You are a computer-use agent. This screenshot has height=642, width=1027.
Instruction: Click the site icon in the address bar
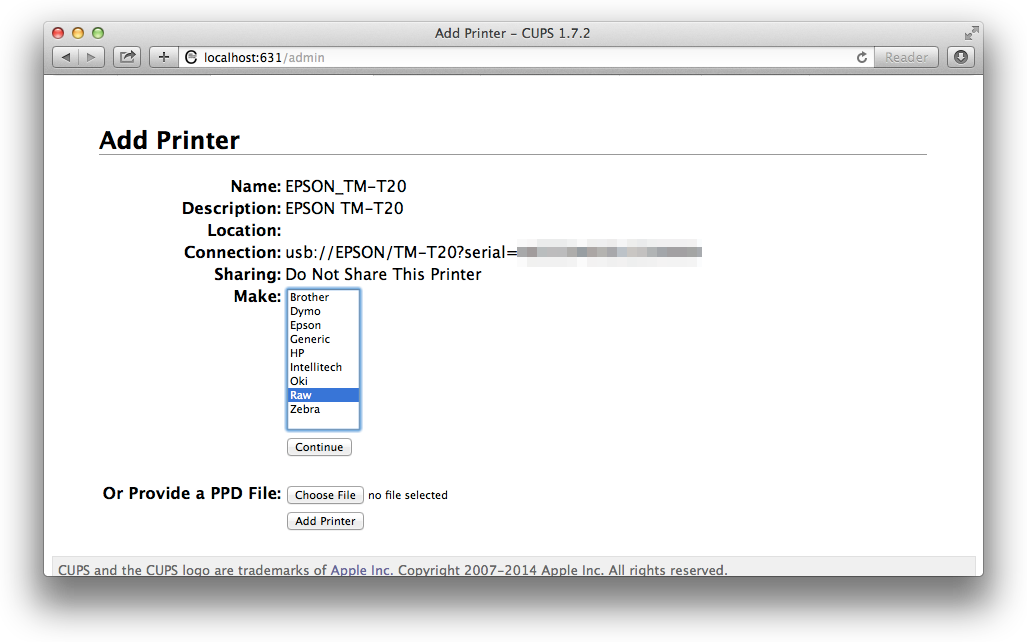[191, 58]
